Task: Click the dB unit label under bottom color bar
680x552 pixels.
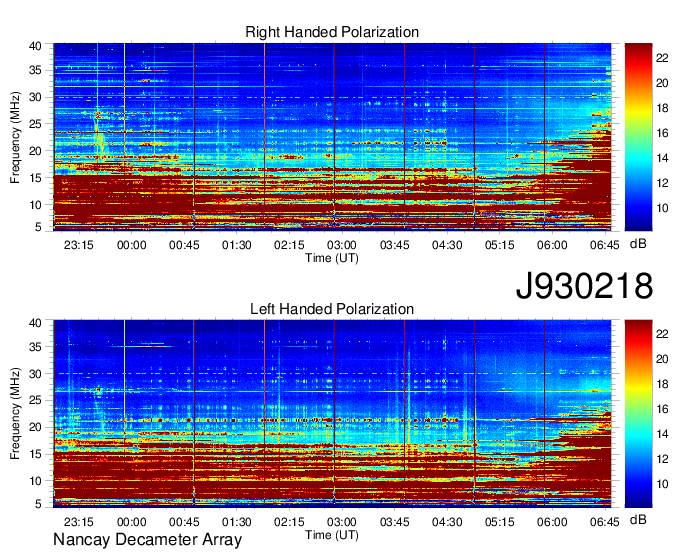Action: coord(638,520)
